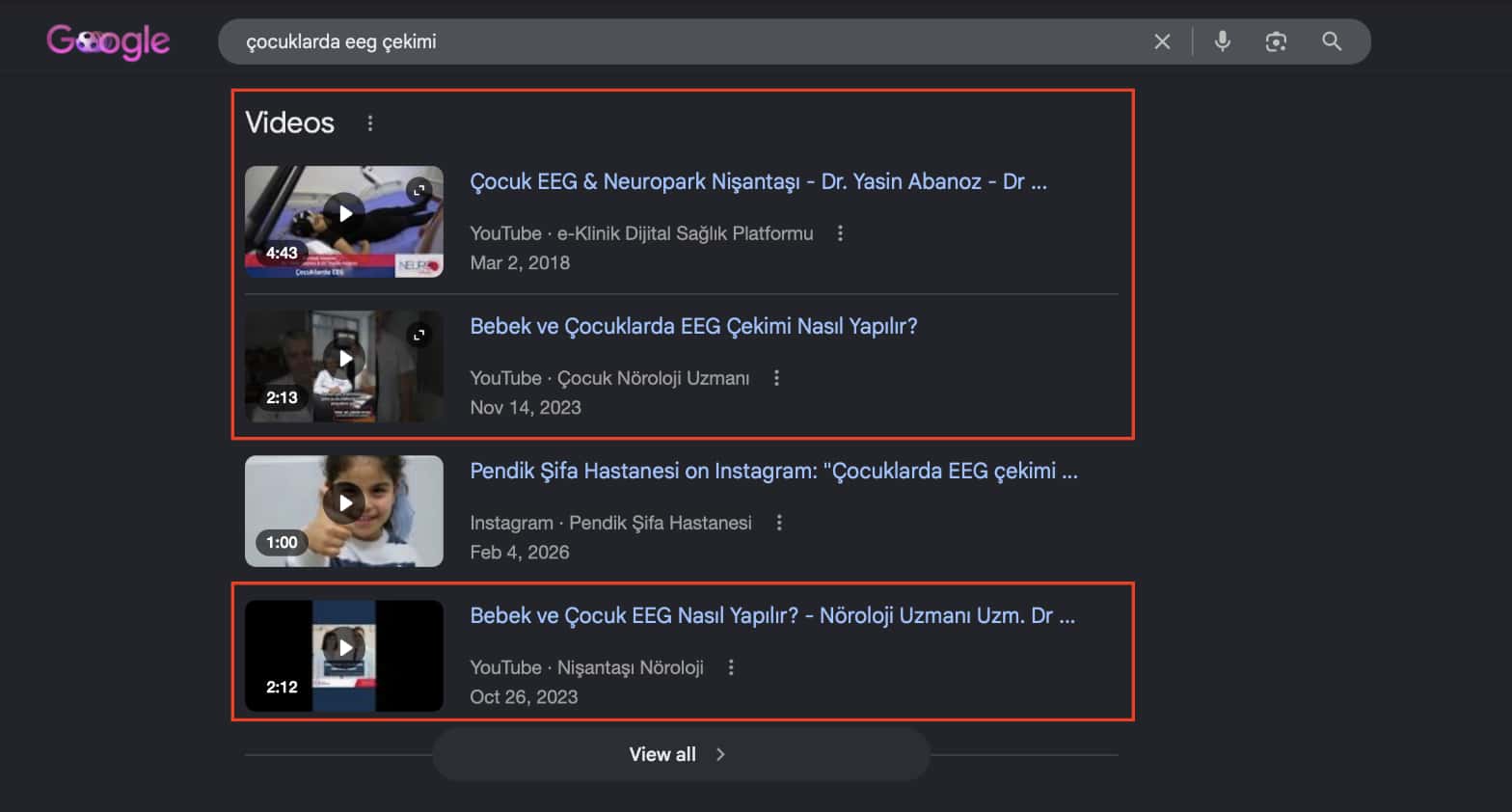Open more options next to Pendik Şifa Hastanesi

[779, 523]
